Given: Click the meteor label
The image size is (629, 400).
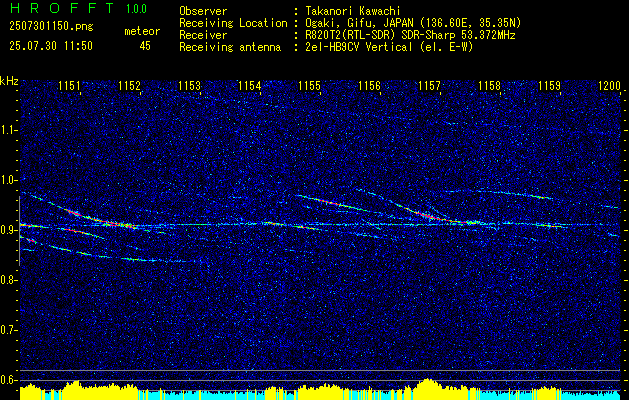Looking at the screenshot, I should [142, 31].
